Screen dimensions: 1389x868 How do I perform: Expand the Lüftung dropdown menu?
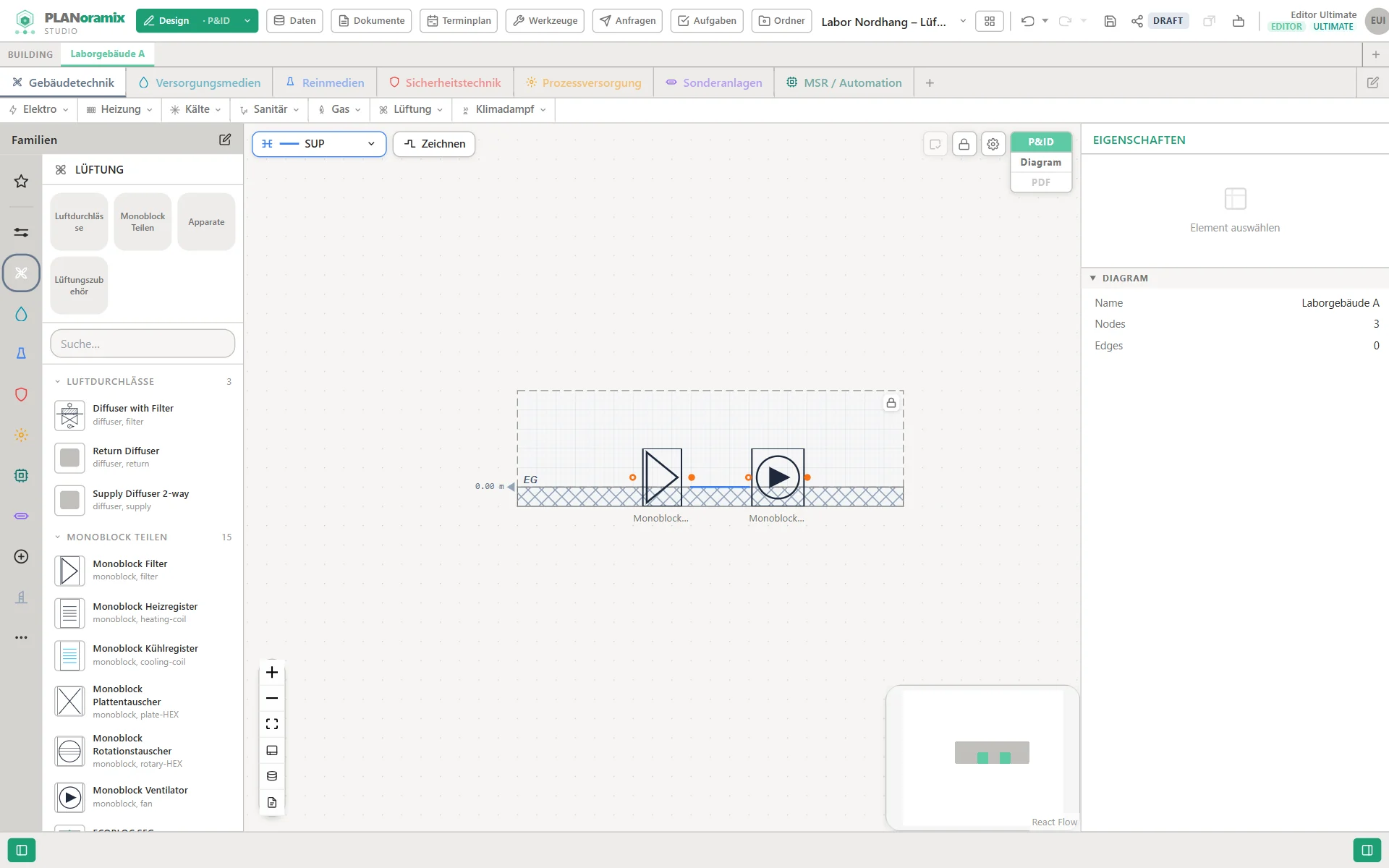[x=411, y=109]
